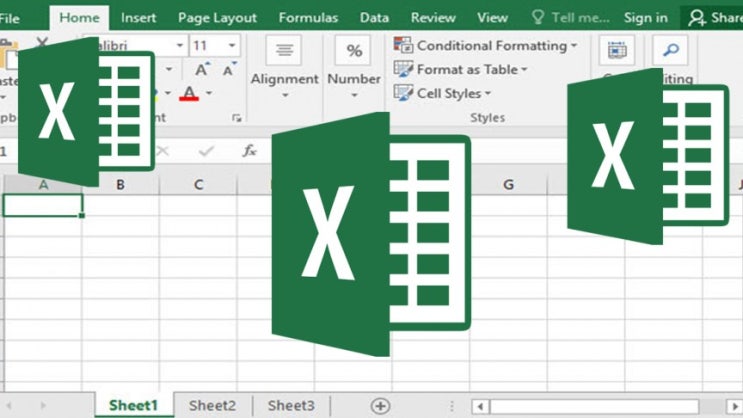
Task: Apply the red font color button
Action: (189, 93)
